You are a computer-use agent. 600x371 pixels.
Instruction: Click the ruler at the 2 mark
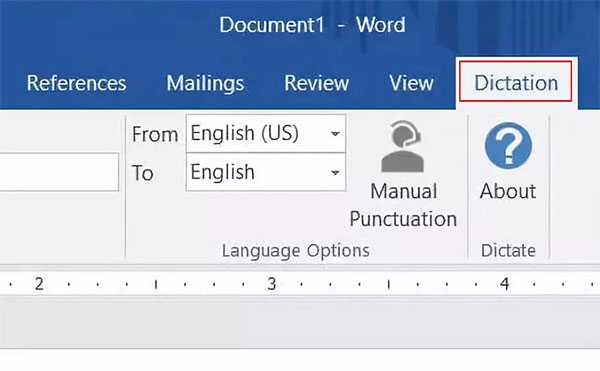click(39, 284)
